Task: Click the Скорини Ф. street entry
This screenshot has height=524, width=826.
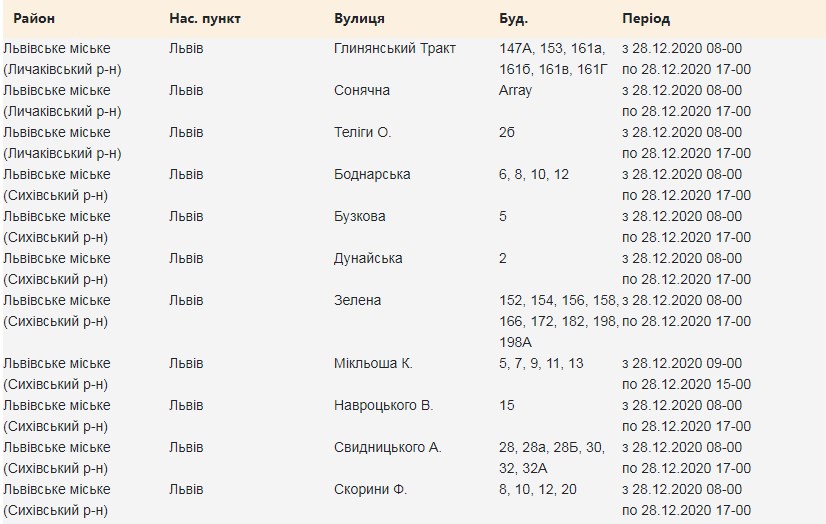Action: (x=370, y=489)
